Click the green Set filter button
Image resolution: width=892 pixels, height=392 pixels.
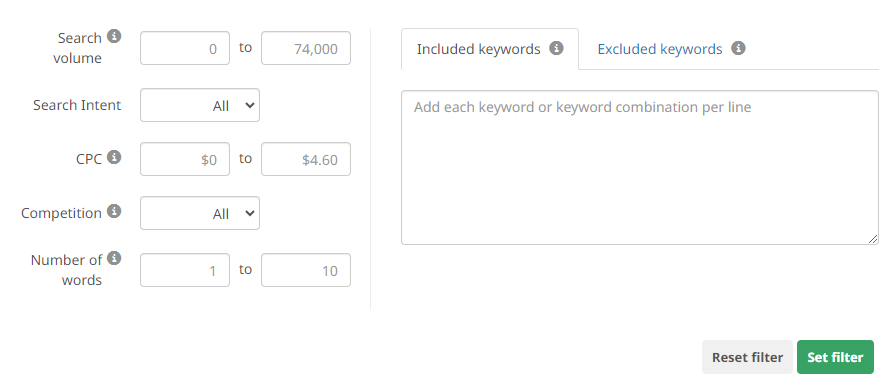[x=835, y=357]
